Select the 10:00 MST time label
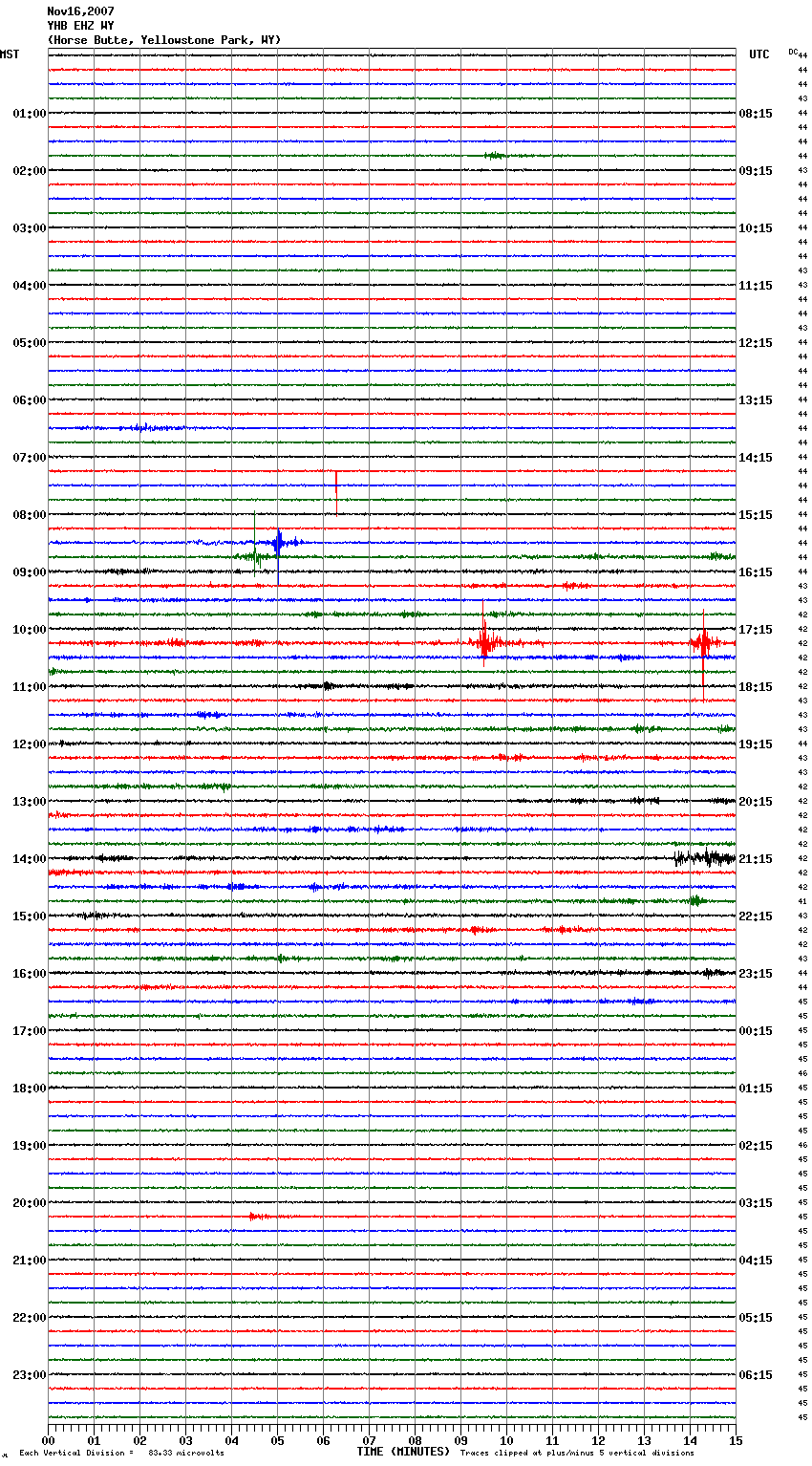Viewport: 812px width, 1466px height. coord(30,630)
